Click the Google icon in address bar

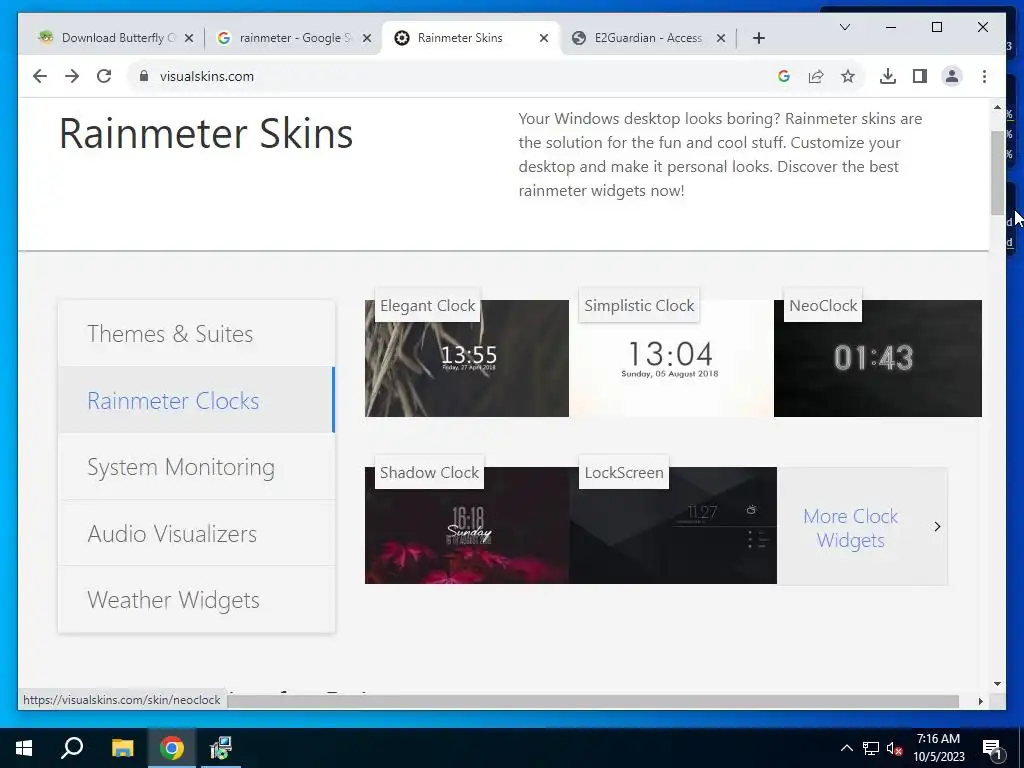click(784, 76)
